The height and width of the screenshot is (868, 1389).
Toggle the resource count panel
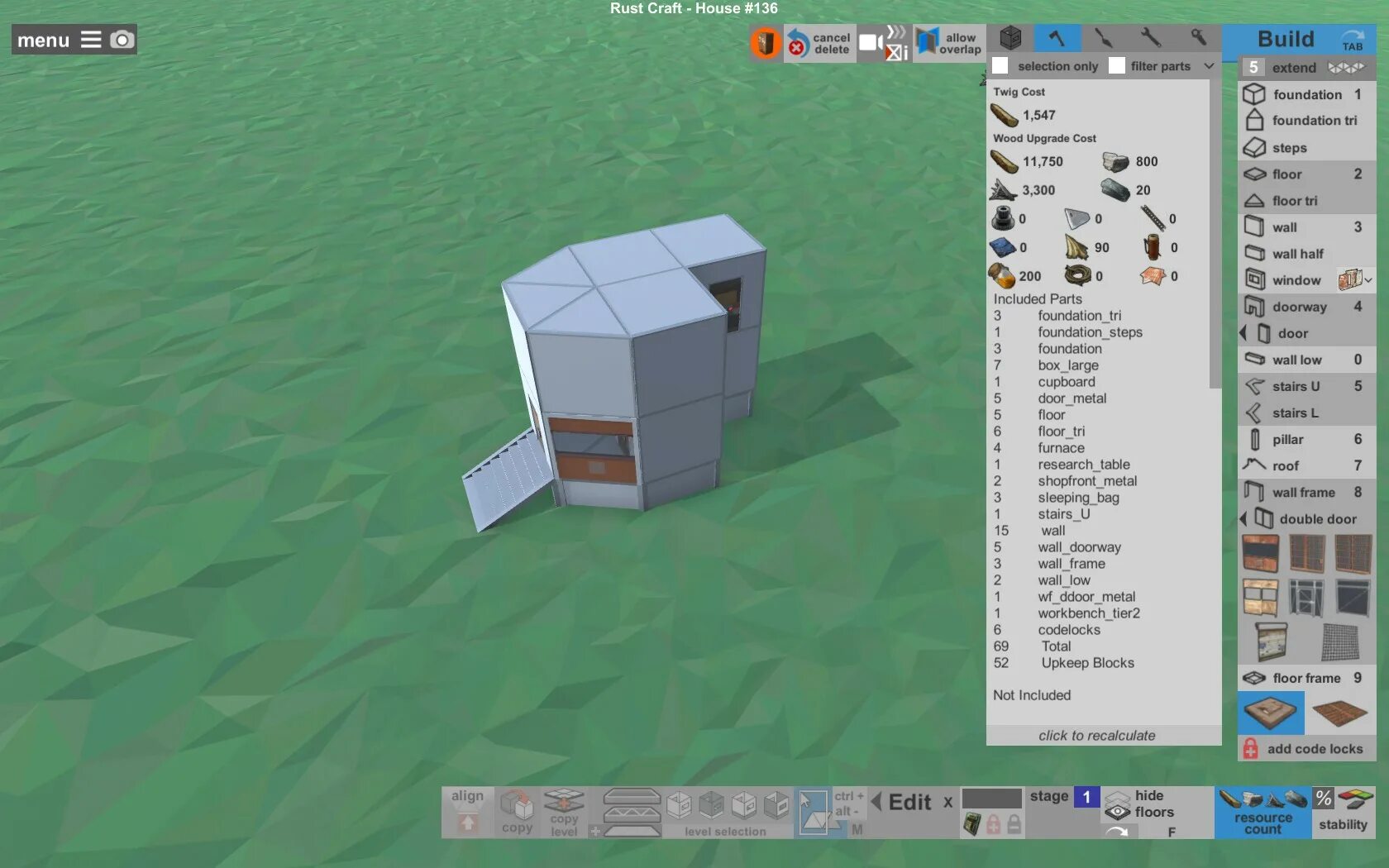[x=1263, y=812]
